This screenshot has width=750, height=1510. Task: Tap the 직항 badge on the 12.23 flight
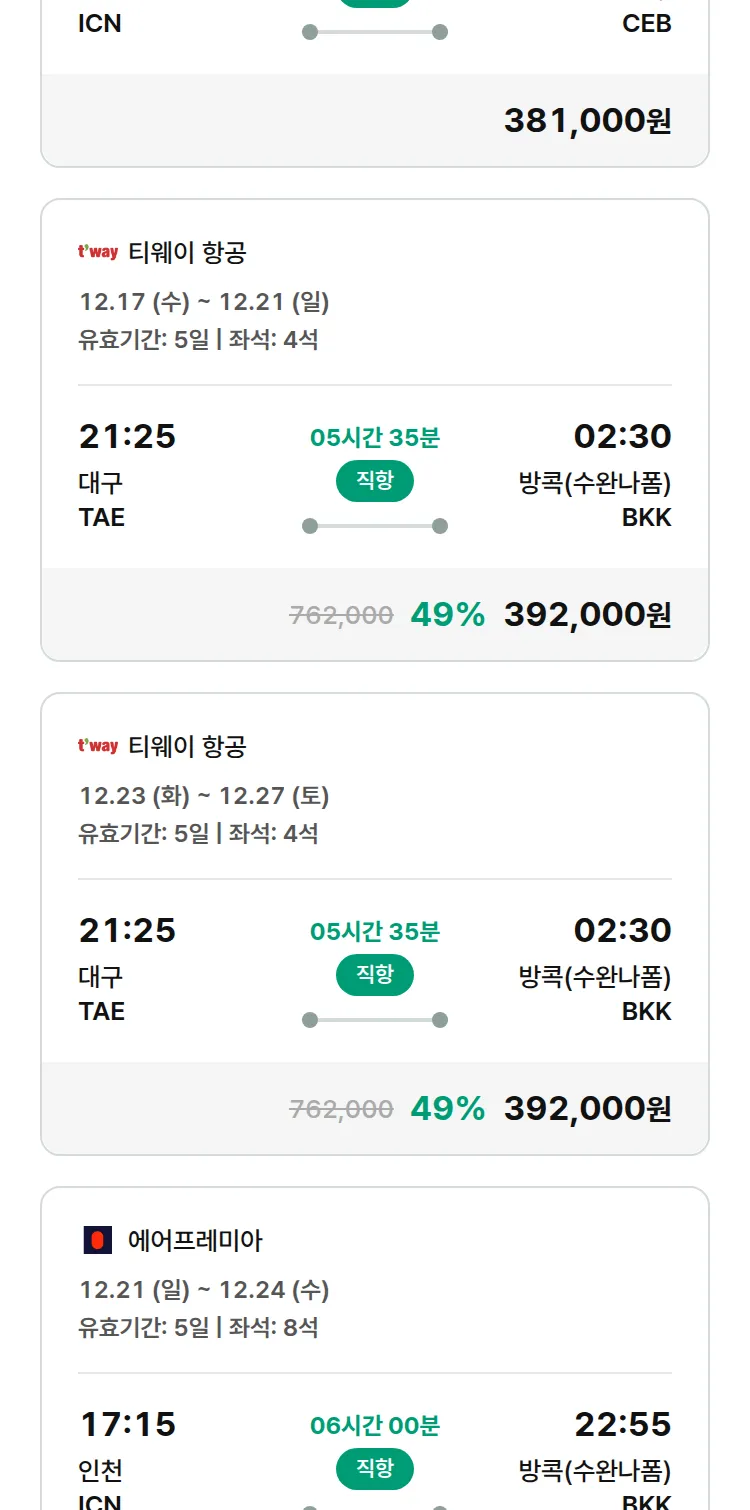[x=375, y=975]
